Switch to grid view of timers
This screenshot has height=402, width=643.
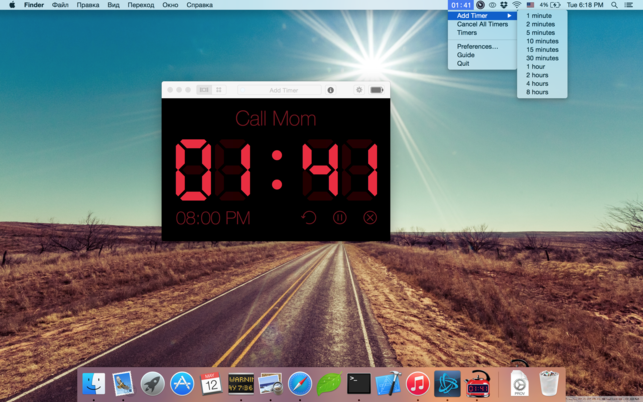click(219, 90)
